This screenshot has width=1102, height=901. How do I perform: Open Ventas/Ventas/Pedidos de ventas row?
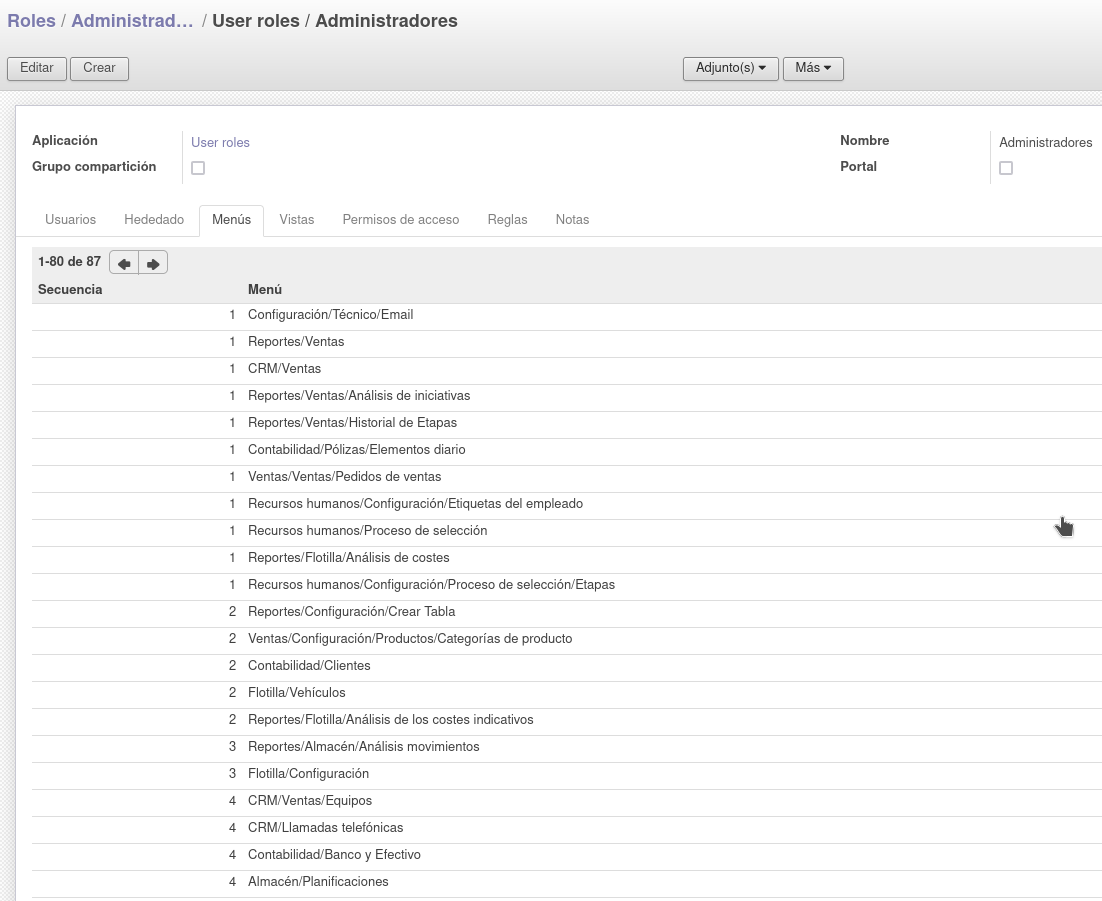566,477
